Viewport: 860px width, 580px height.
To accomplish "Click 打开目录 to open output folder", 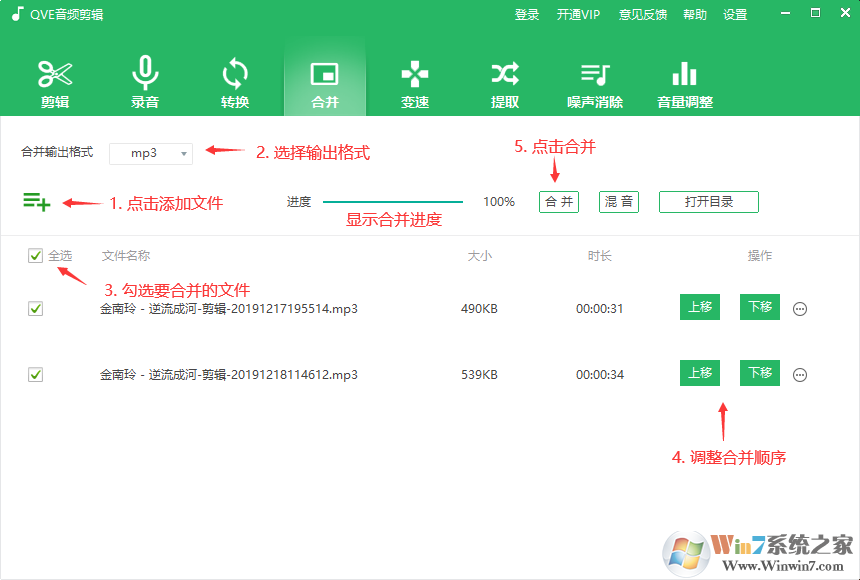I will (x=708, y=201).
